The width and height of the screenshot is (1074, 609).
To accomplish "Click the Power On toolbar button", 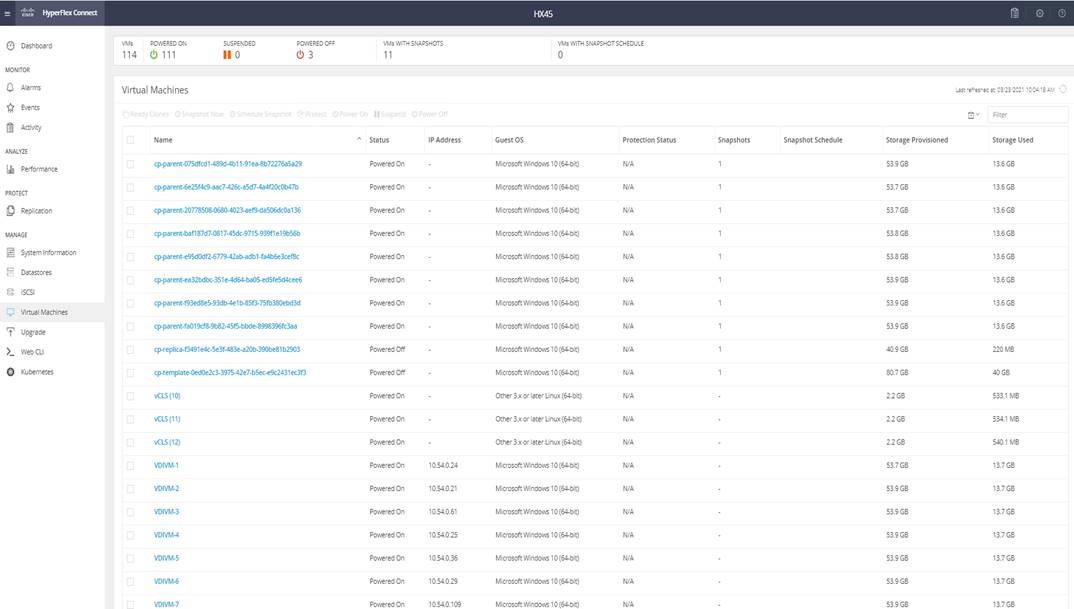I will coord(350,114).
